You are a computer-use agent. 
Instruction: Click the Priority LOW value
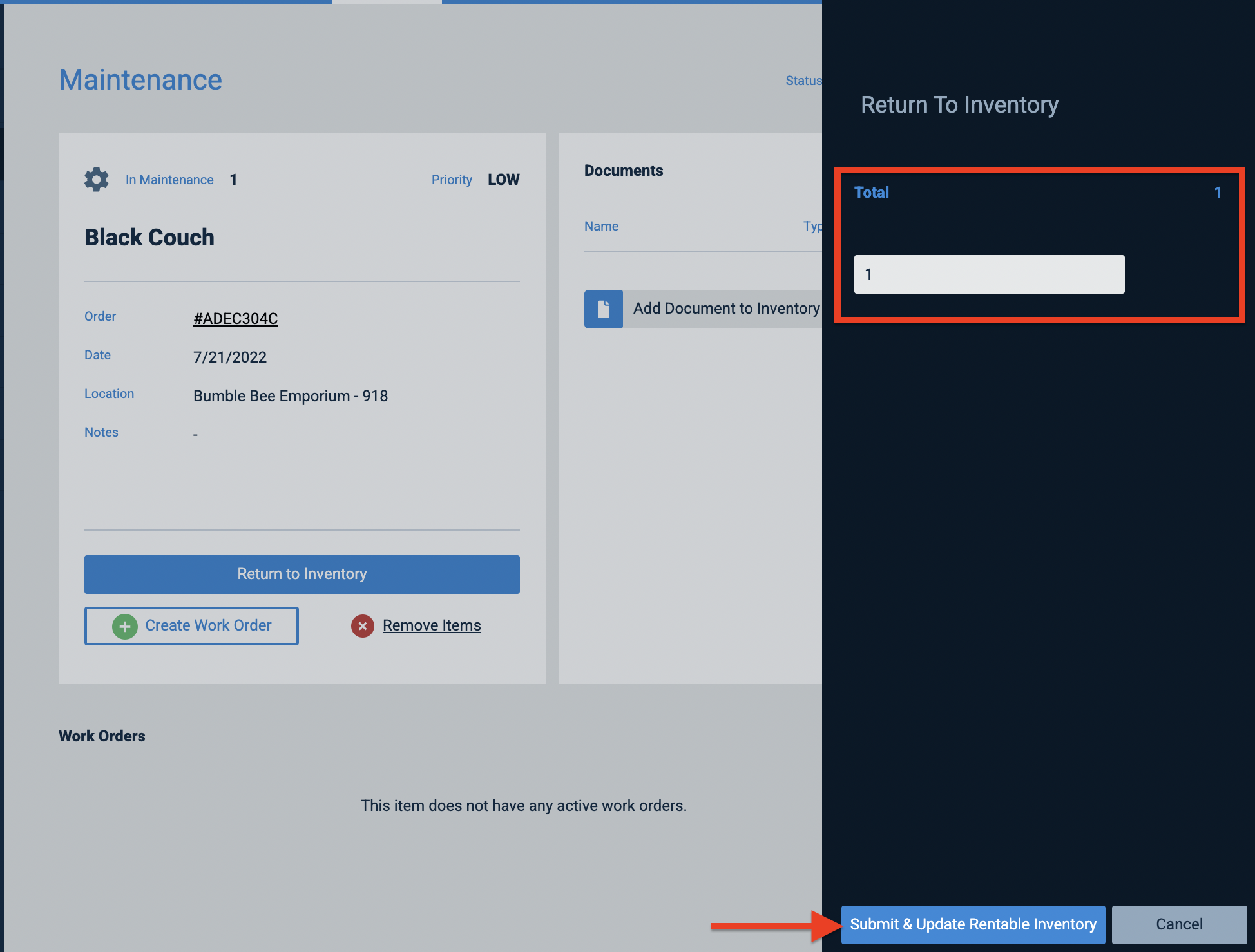pyautogui.click(x=503, y=180)
